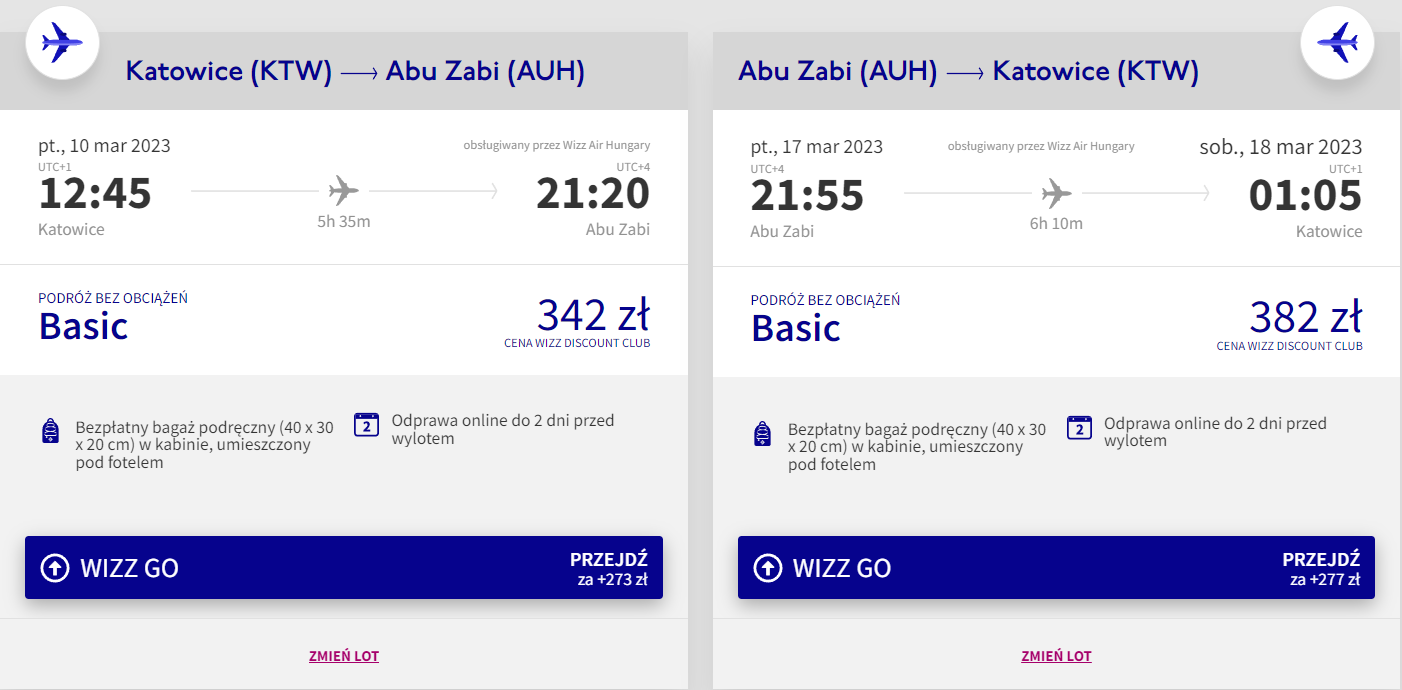Click the up-arrow icon on return WIZZ GO
1402x690 pixels.
click(767, 568)
